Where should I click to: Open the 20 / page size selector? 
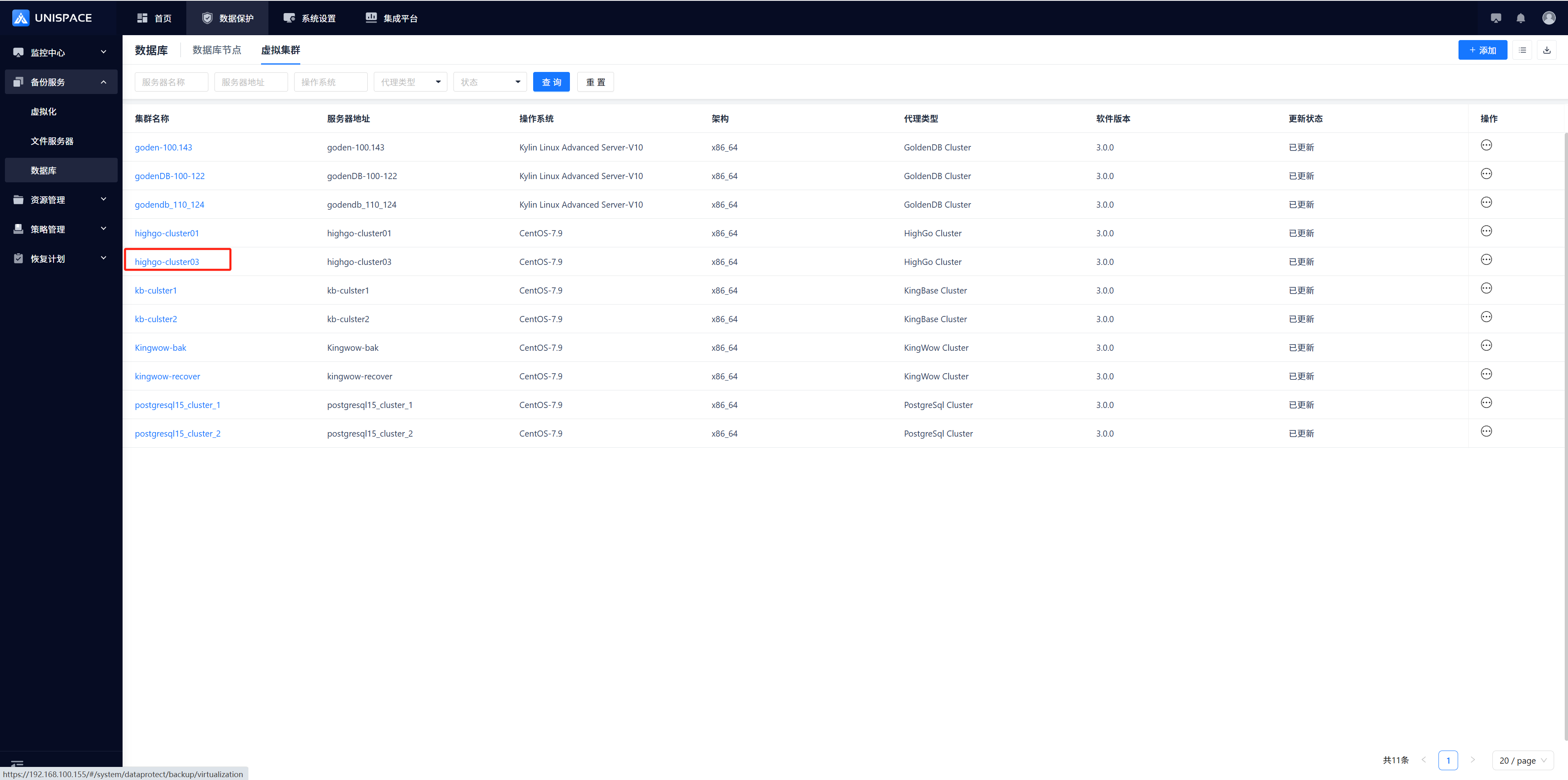1522,760
